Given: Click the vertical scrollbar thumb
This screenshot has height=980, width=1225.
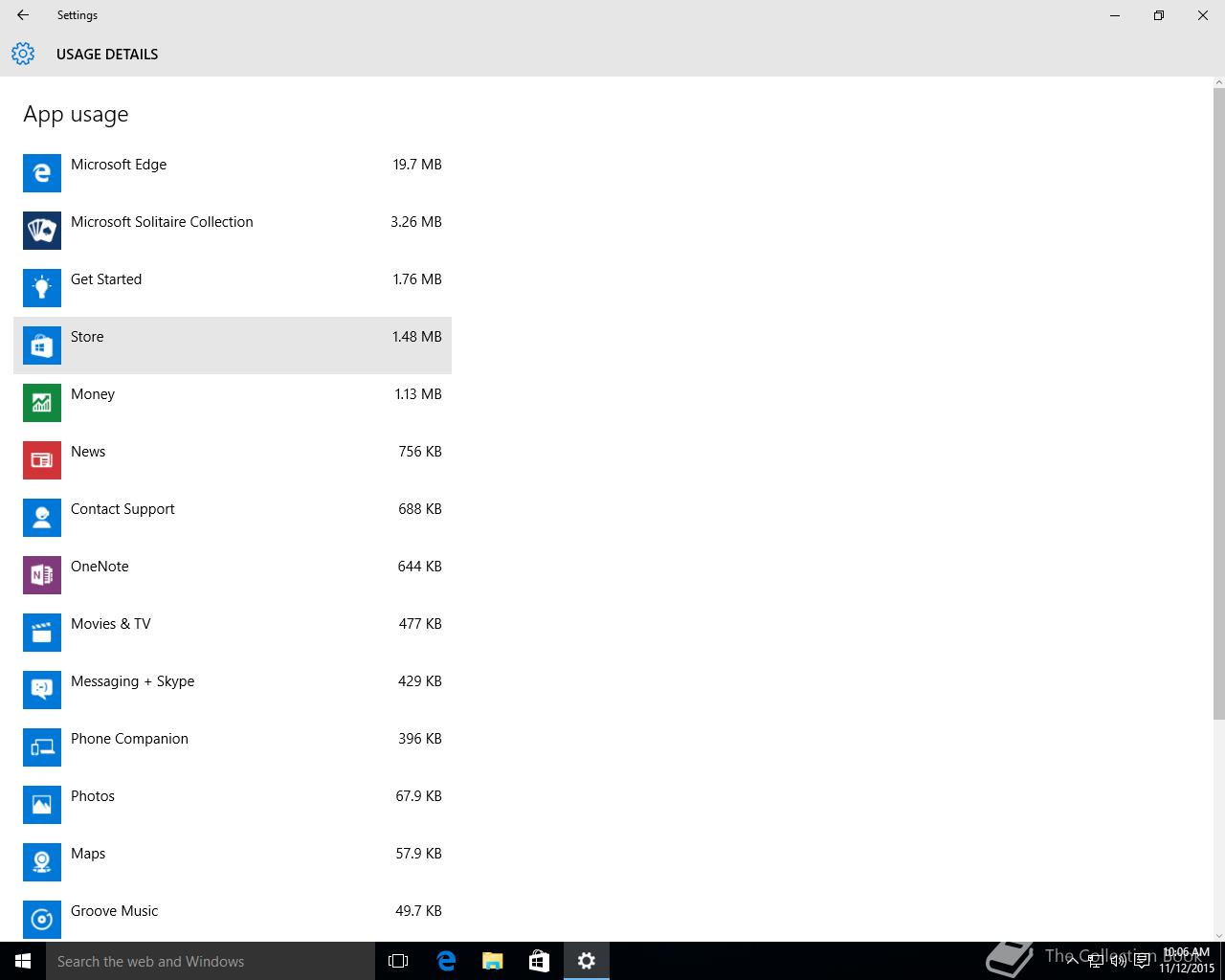Looking at the screenshot, I should tap(1218, 403).
